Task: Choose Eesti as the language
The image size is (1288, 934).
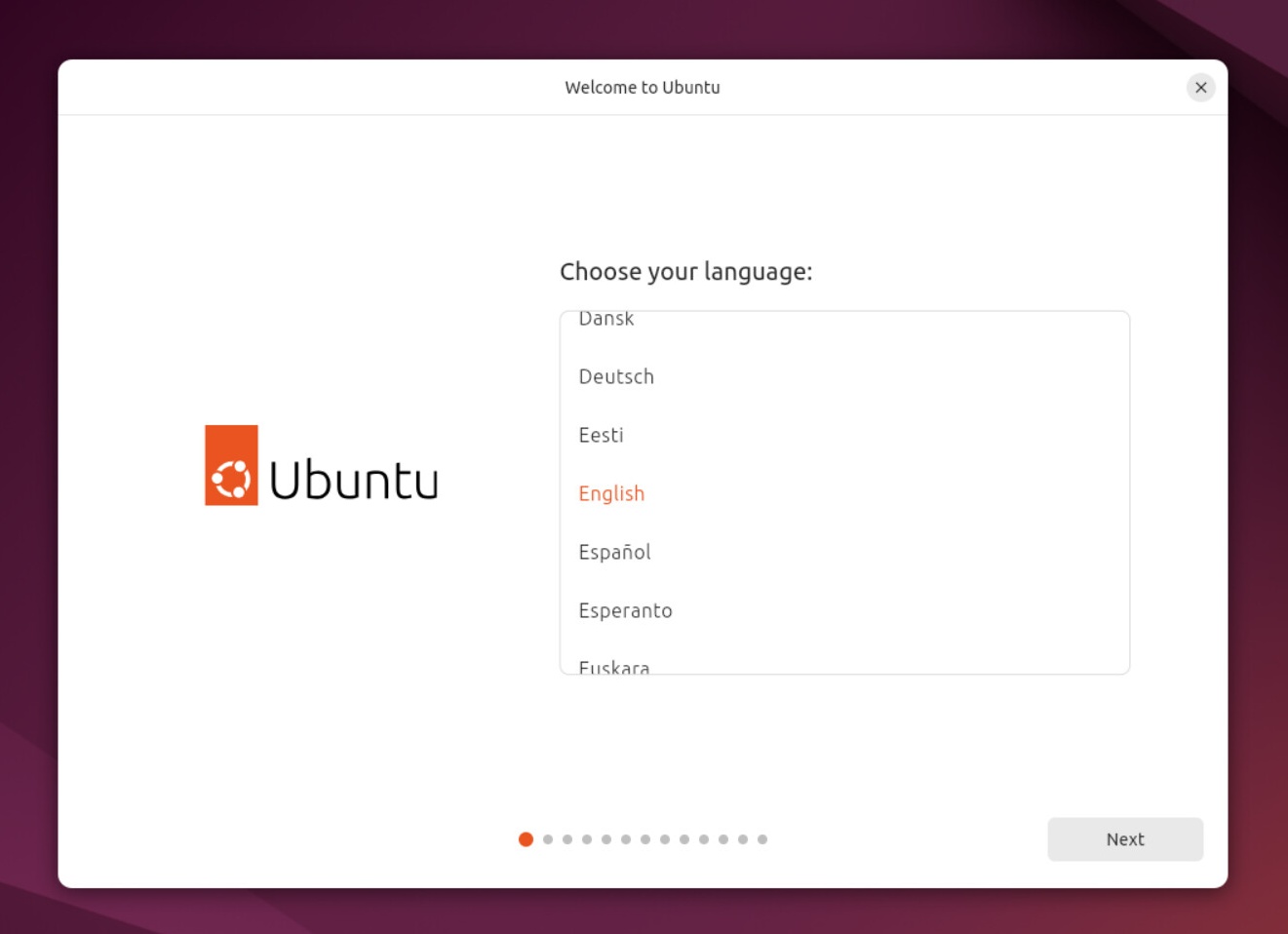Action: point(844,435)
